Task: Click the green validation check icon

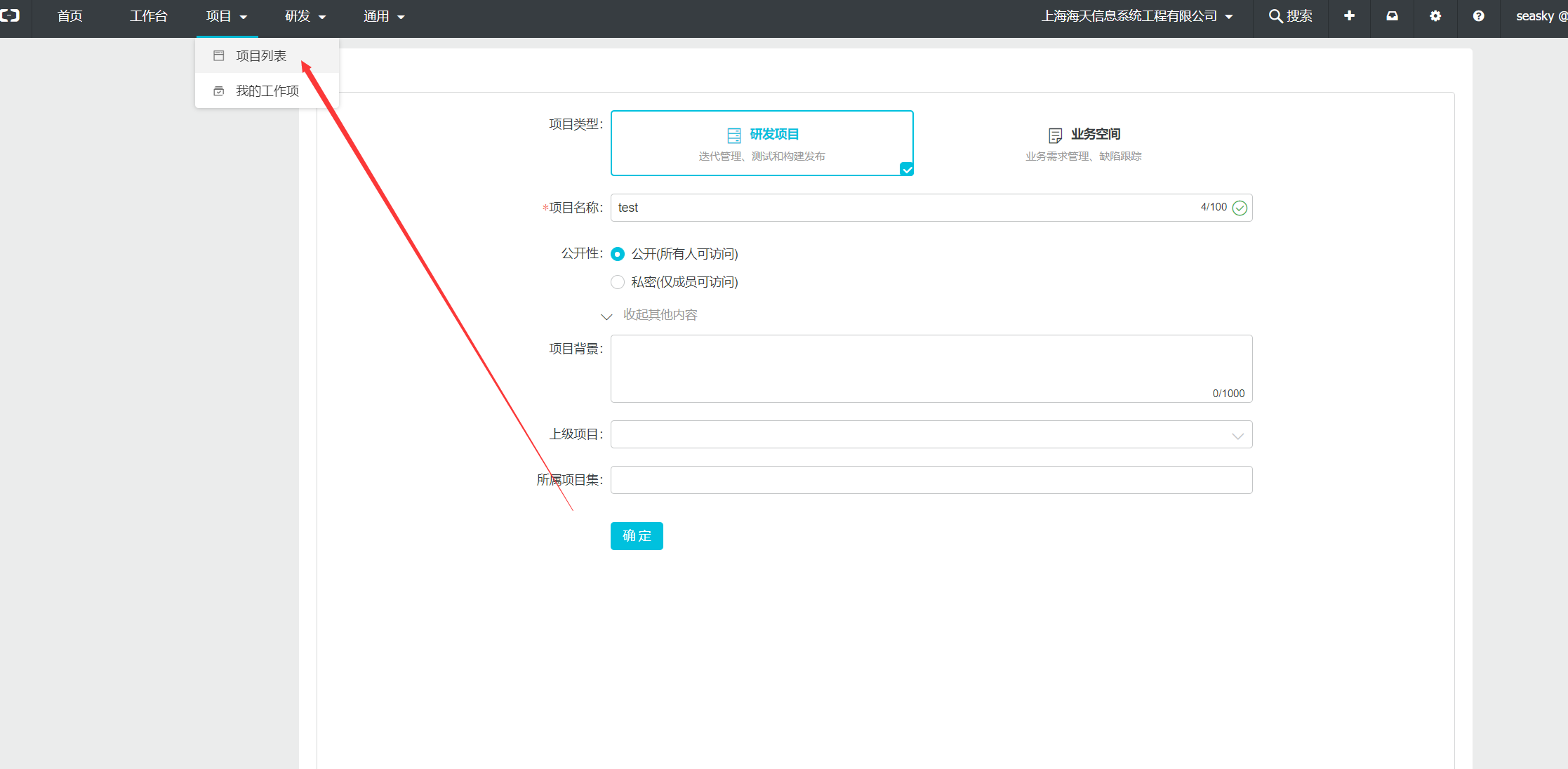Action: tap(1240, 208)
